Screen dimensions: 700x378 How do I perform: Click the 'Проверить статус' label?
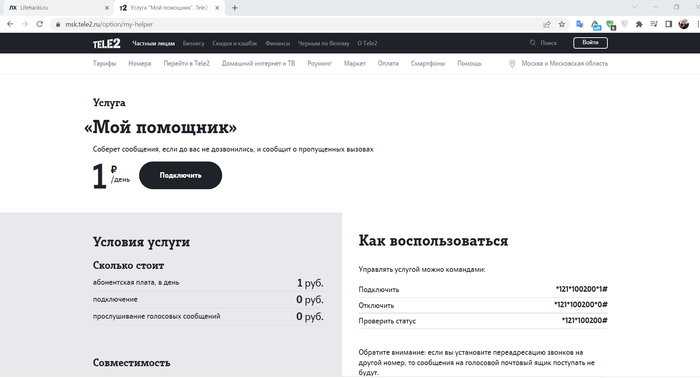click(387, 321)
